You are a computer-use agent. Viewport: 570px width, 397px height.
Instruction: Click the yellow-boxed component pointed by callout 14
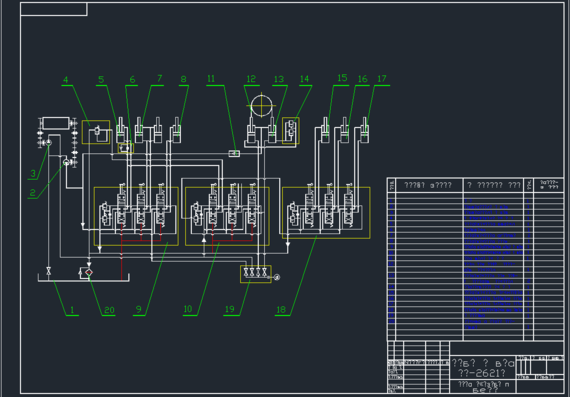coord(291,131)
